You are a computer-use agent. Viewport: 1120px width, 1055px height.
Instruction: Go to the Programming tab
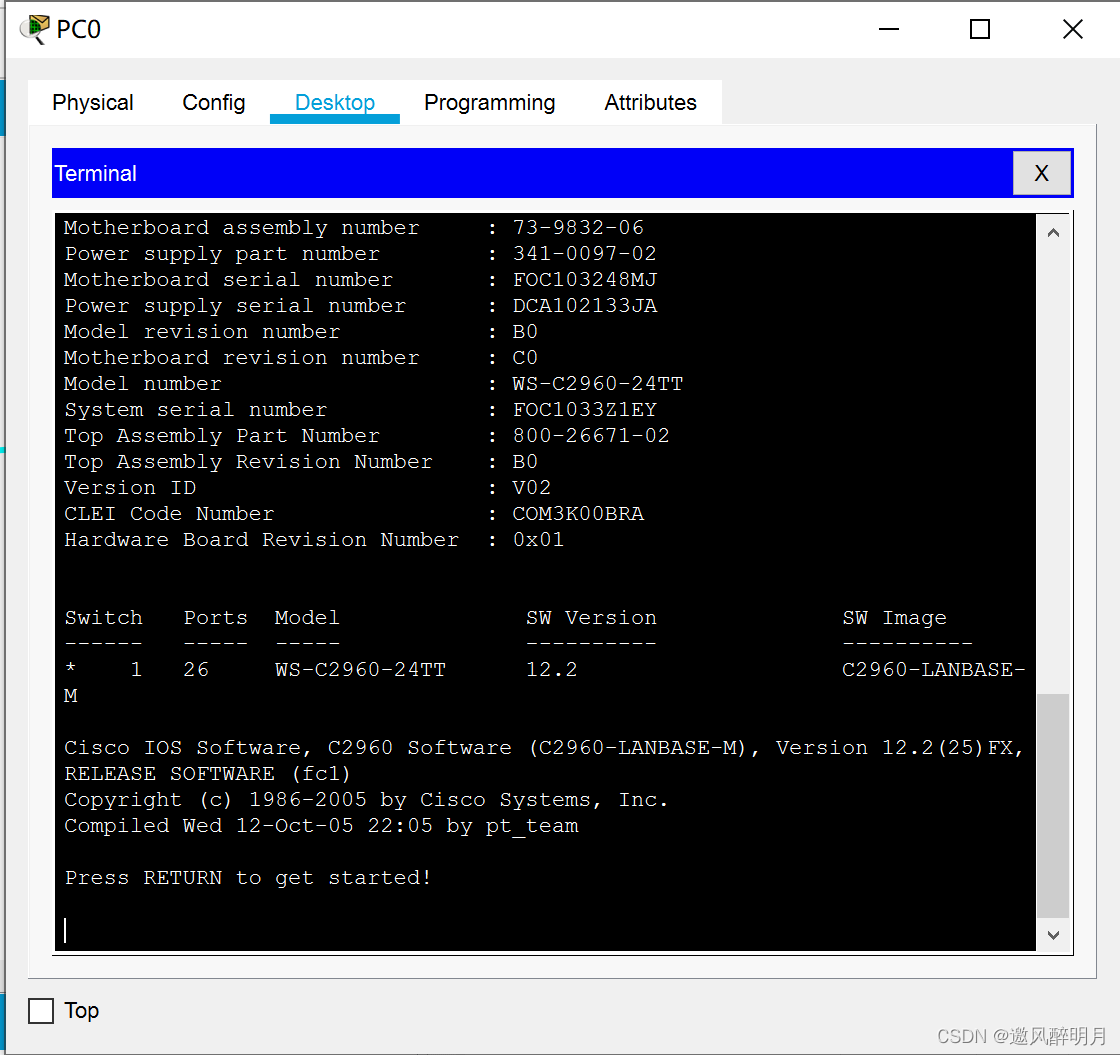click(489, 102)
